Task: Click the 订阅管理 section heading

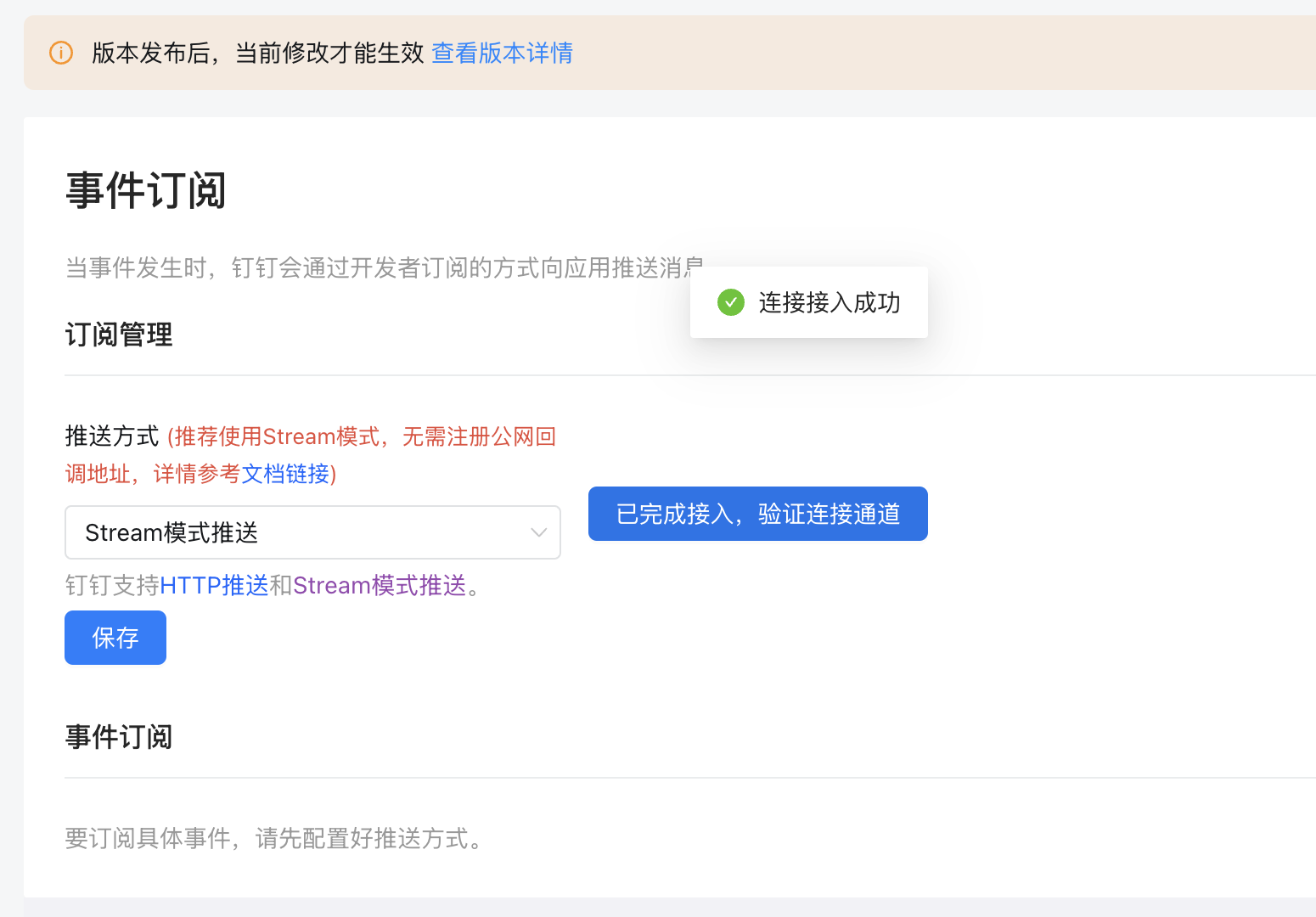Action: (x=119, y=335)
